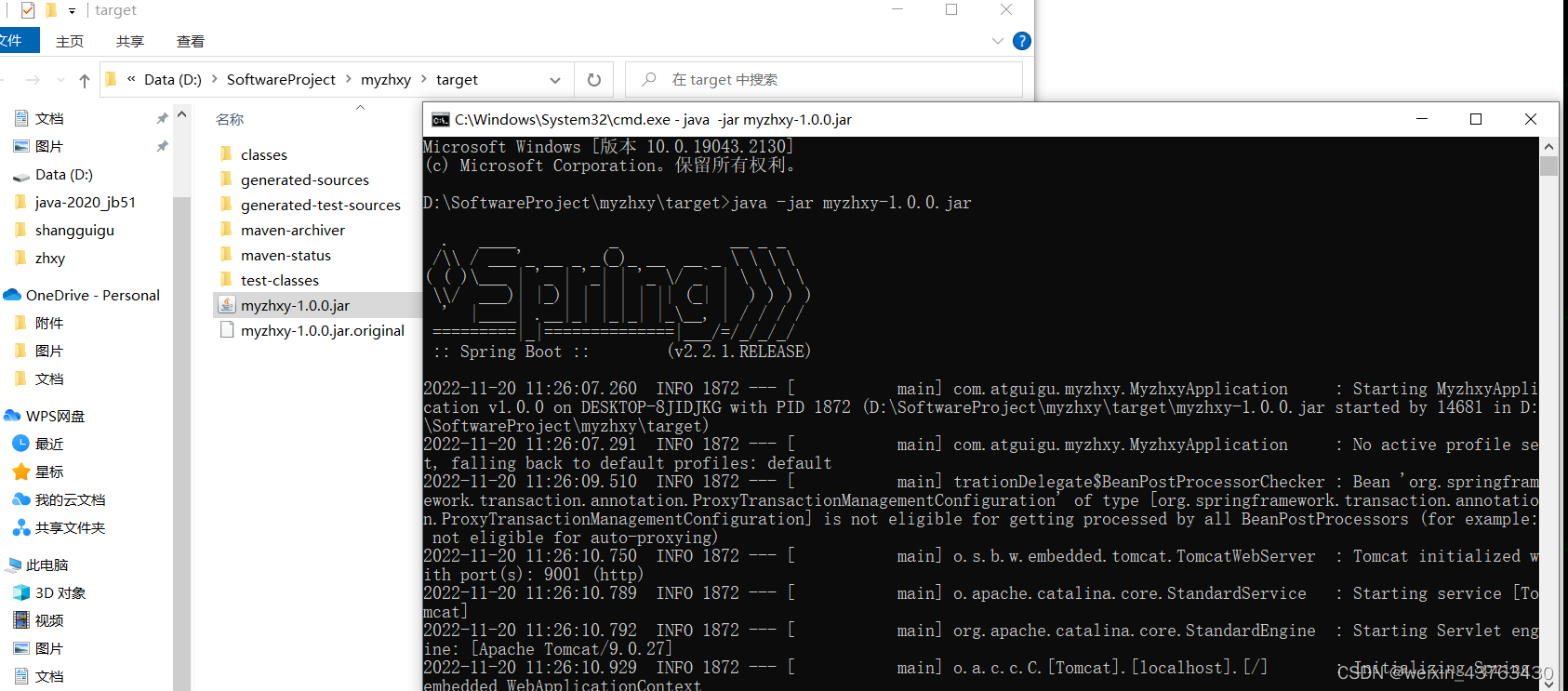The image size is (1568, 691).
Task: Click the back navigation arrow
Action: [x=4, y=80]
